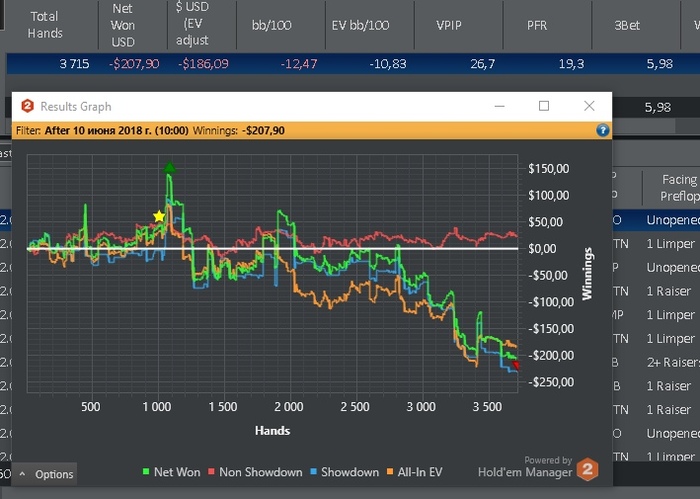This screenshot has height=499, width=700.
Task: Click the red low-point triangle marker
Action: (516, 366)
